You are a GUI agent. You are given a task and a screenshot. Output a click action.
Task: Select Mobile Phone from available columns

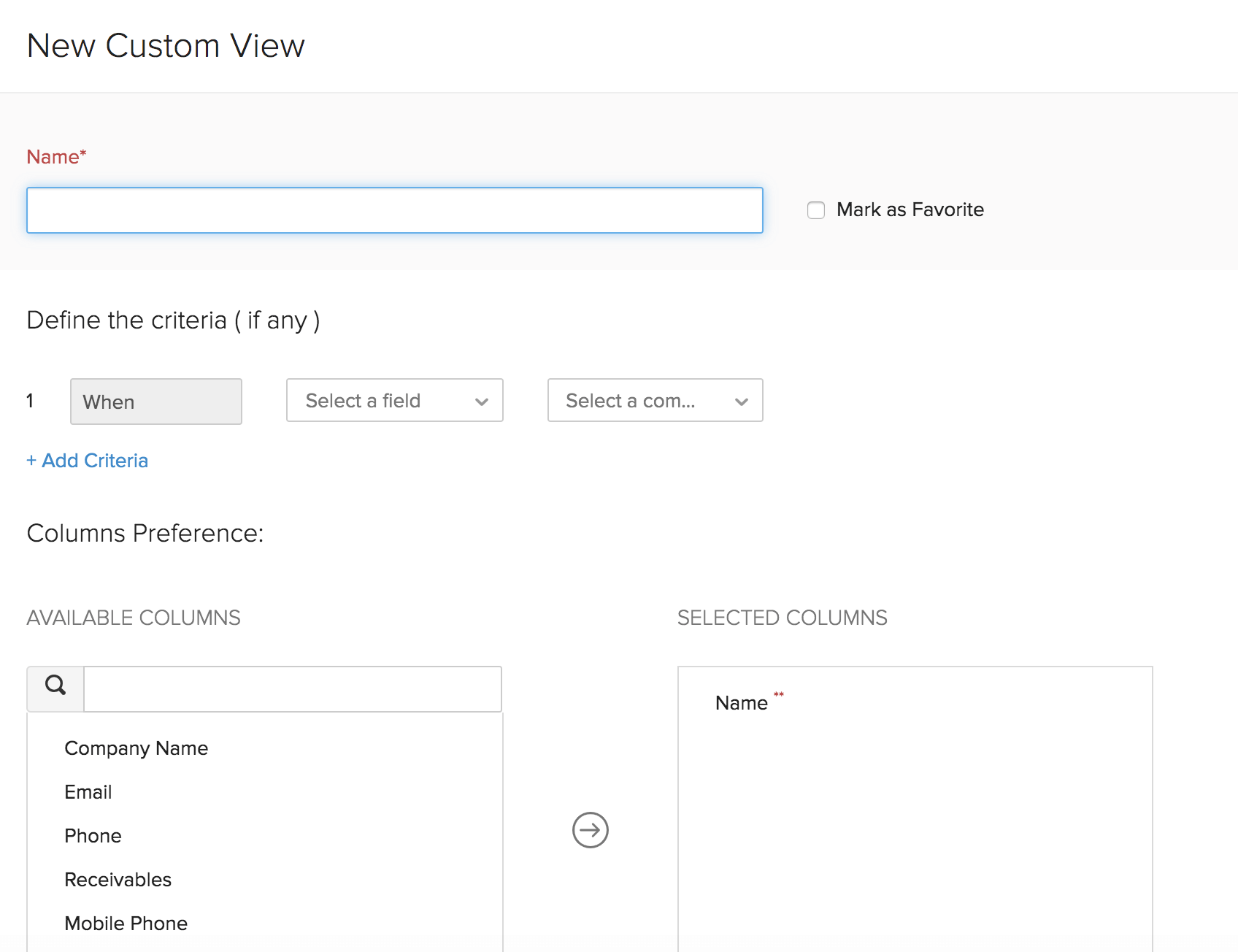point(126,922)
